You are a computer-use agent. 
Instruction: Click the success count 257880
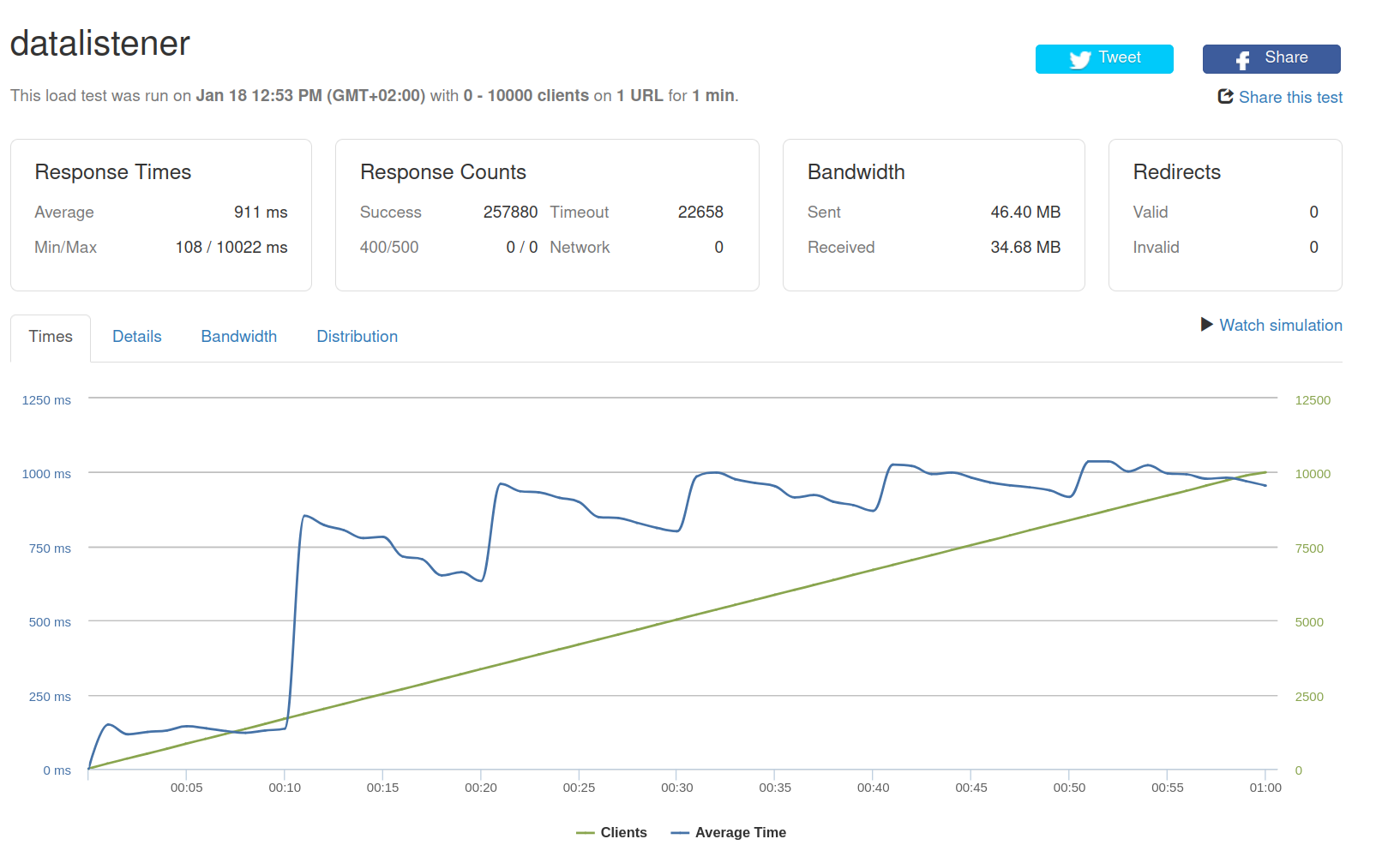(x=511, y=213)
